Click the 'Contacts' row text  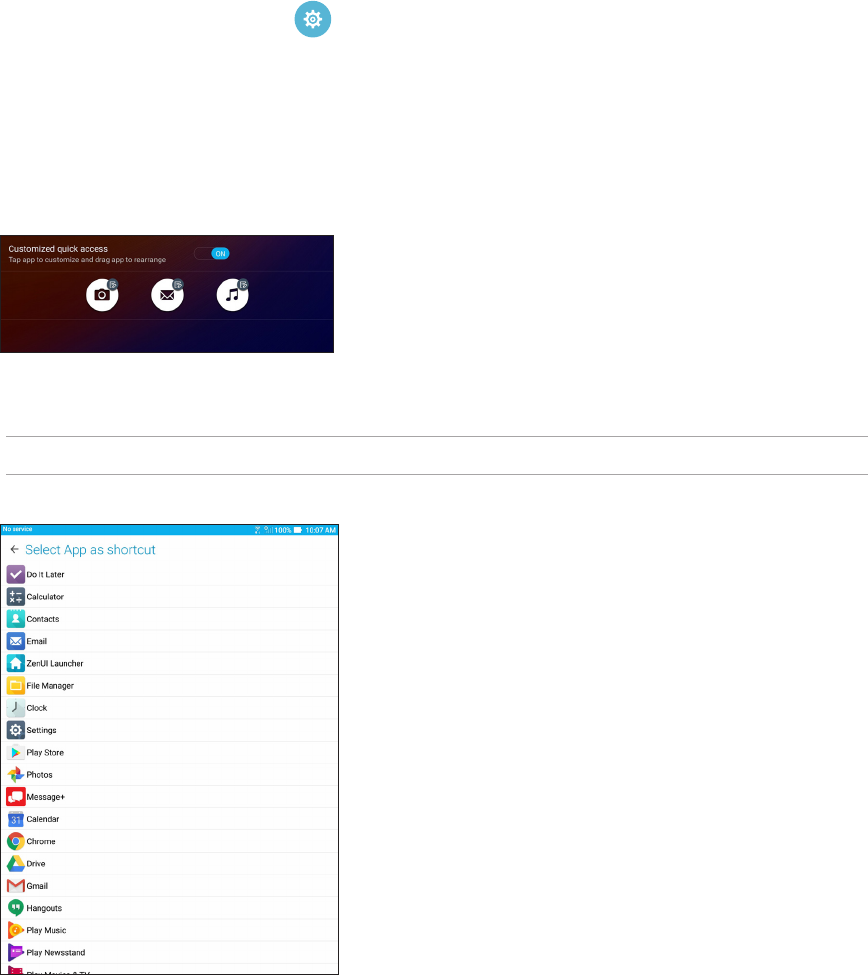pyautogui.click(x=43, y=619)
